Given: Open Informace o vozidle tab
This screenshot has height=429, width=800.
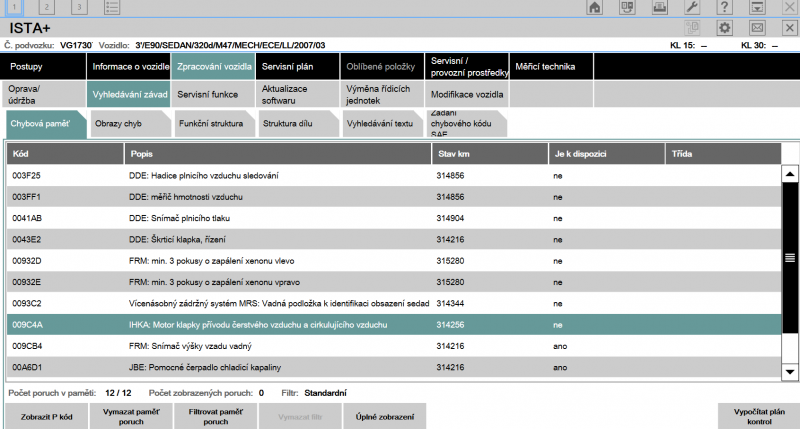Looking at the screenshot, I should (128, 66).
